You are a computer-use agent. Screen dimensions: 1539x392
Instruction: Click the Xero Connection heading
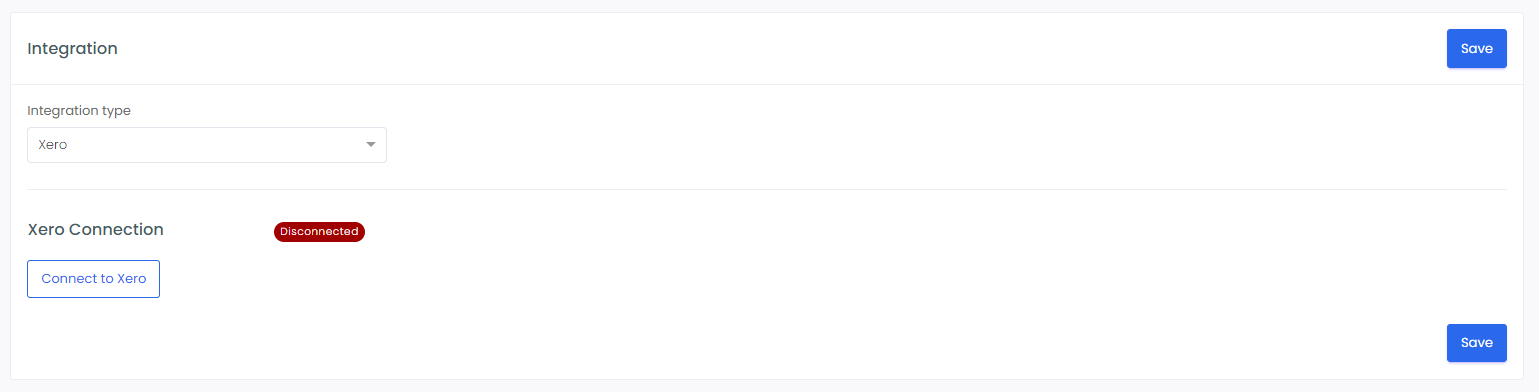(x=95, y=229)
